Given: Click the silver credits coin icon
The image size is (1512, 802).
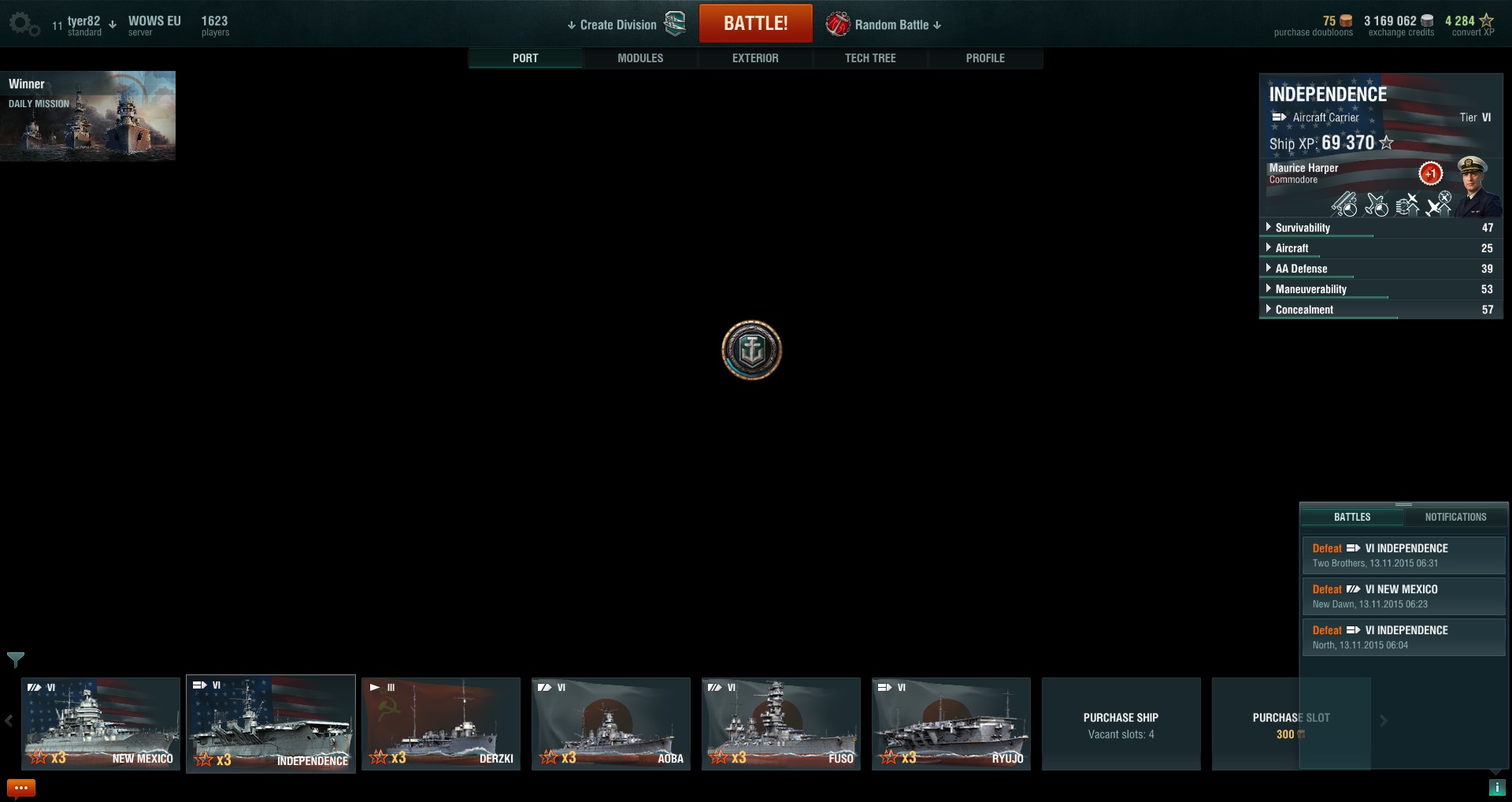Looking at the screenshot, I should pyautogui.click(x=1427, y=20).
